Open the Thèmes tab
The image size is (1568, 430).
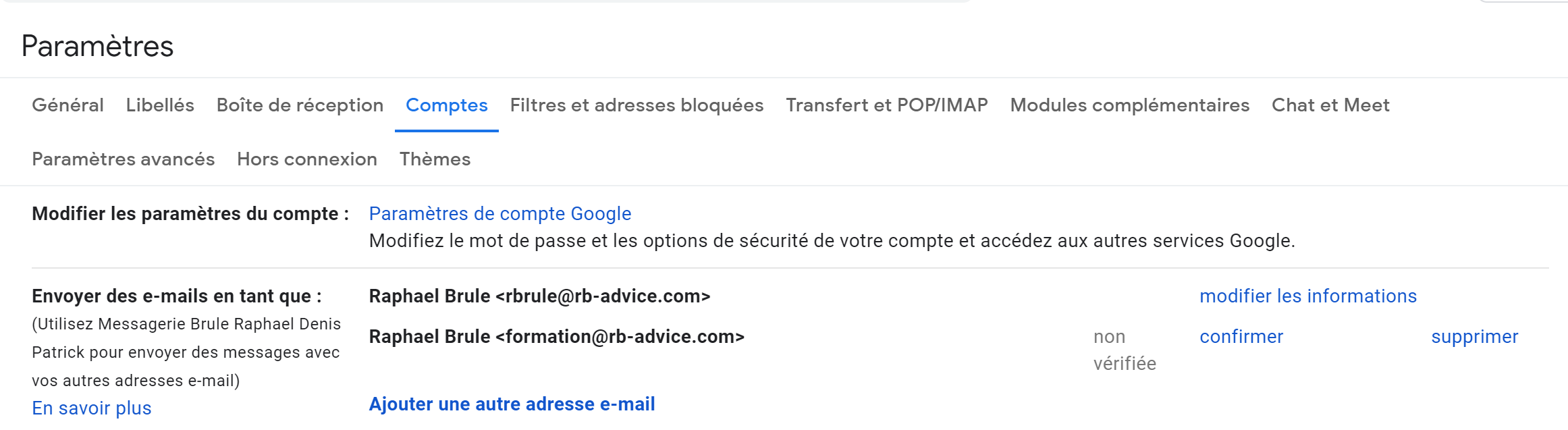click(435, 159)
